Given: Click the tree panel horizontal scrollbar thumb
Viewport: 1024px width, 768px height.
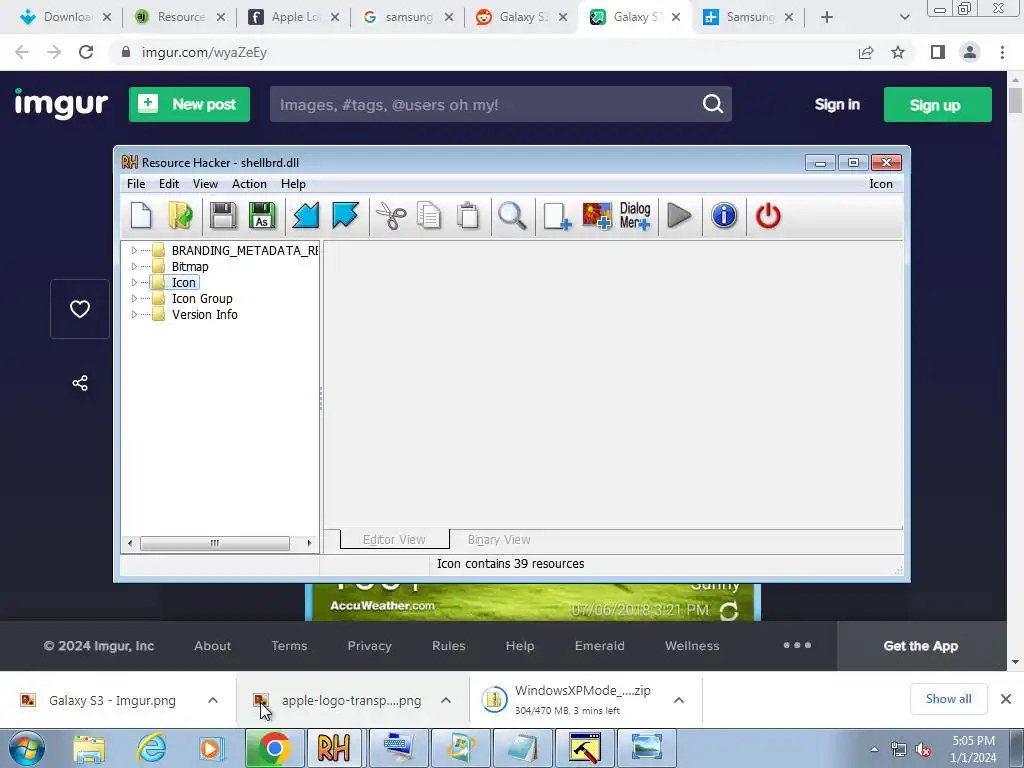Looking at the screenshot, I should tap(215, 543).
